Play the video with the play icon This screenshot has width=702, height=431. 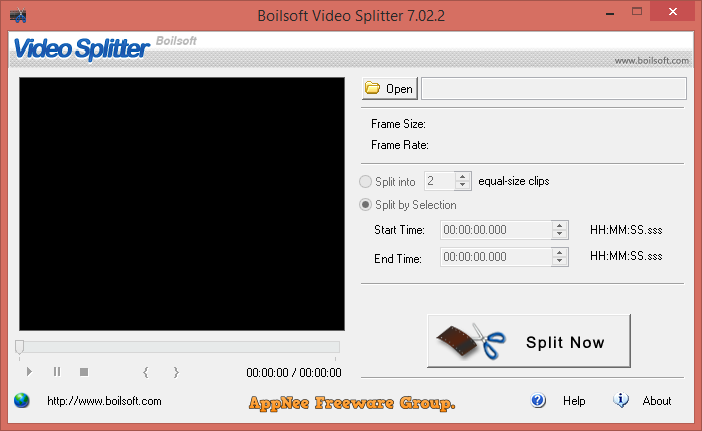tap(29, 371)
